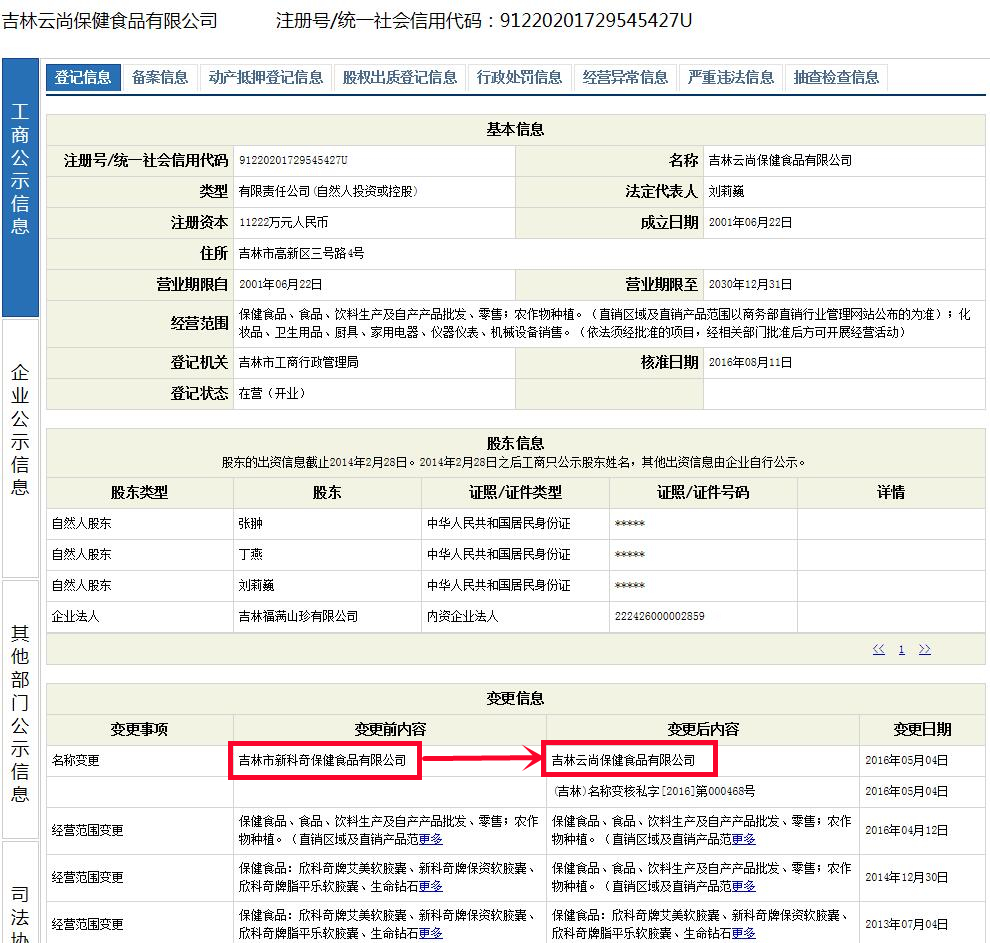Screen dimensions: 990x943
Task: Open the 行政处罚信息 tab
Action: click(520, 78)
